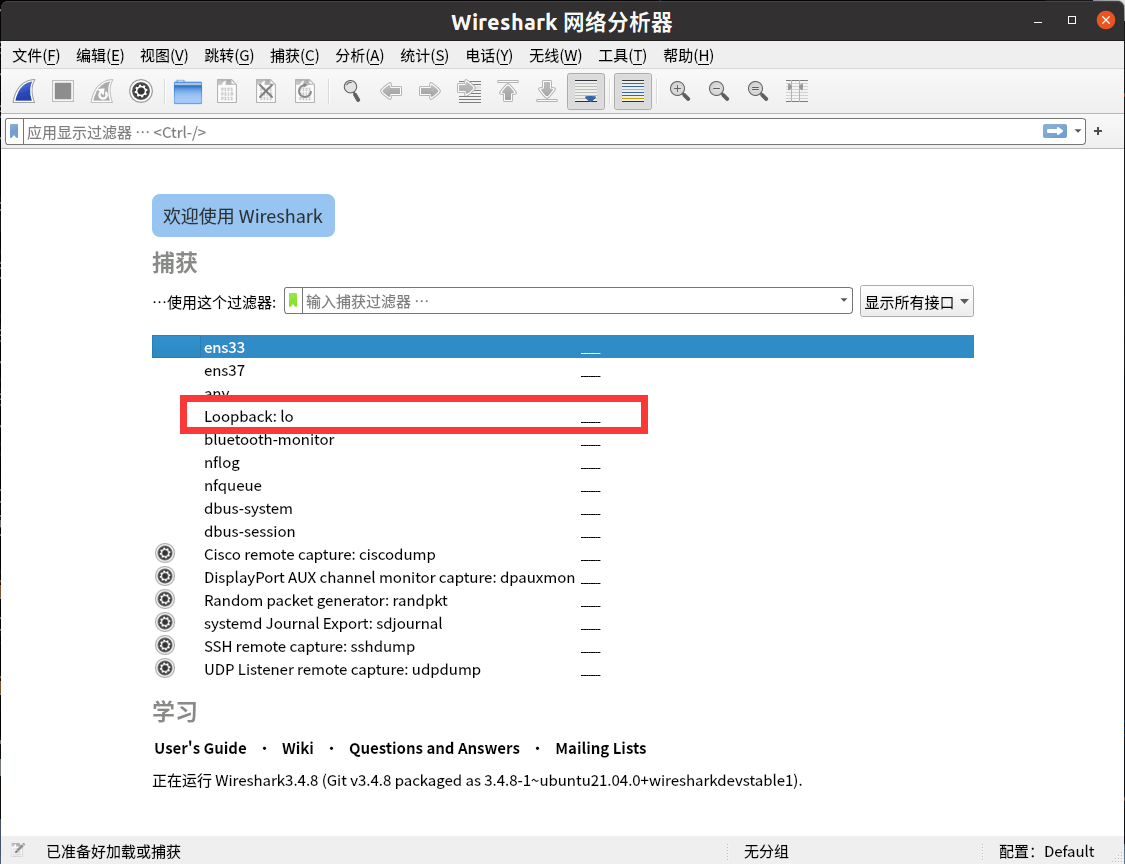Screen dimensions: 1125x864
Task: Open 编辑(E) menu
Action: pos(100,56)
